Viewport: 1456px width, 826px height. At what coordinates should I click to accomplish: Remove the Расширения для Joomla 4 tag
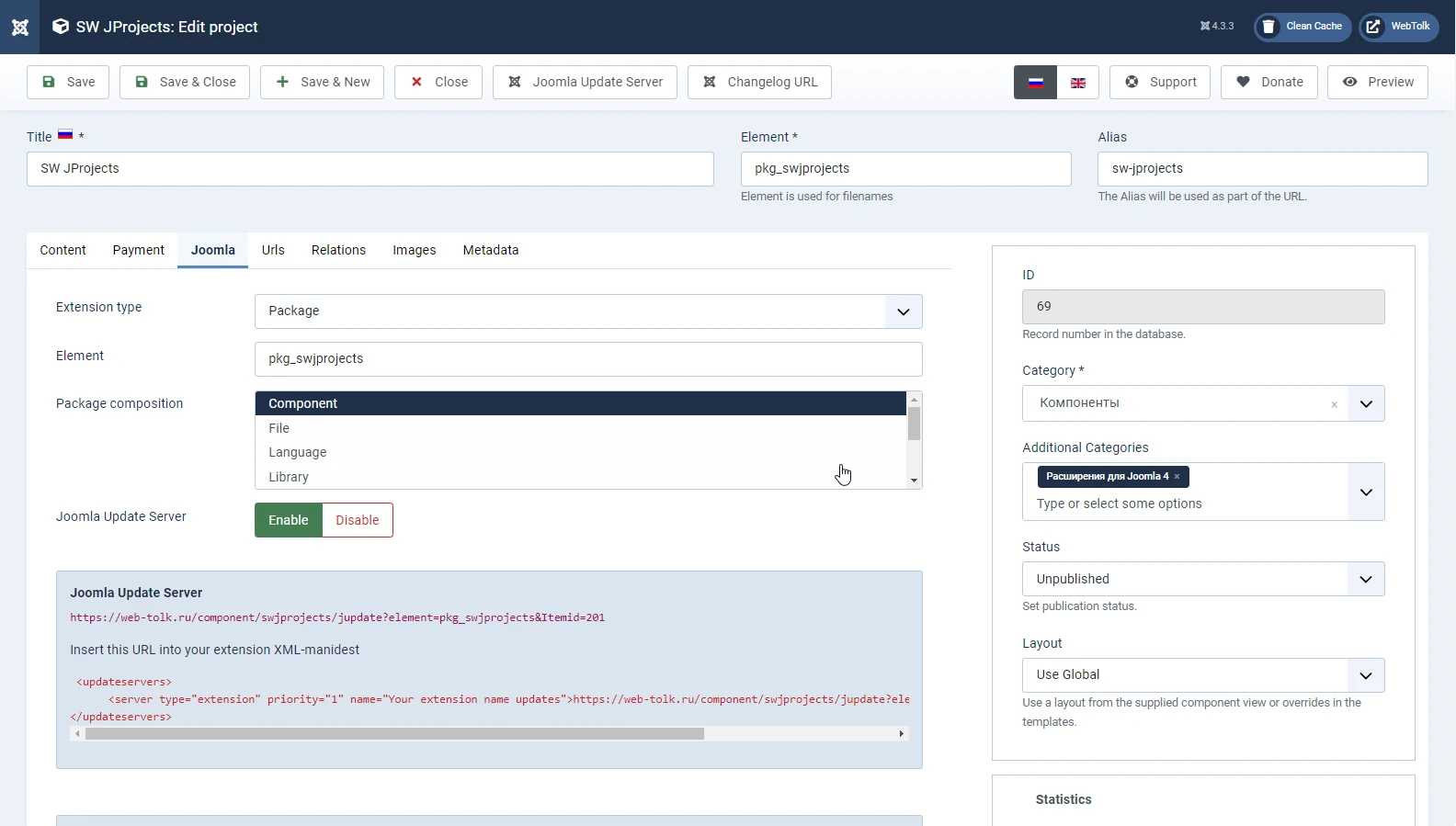pyautogui.click(x=1177, y=477)
